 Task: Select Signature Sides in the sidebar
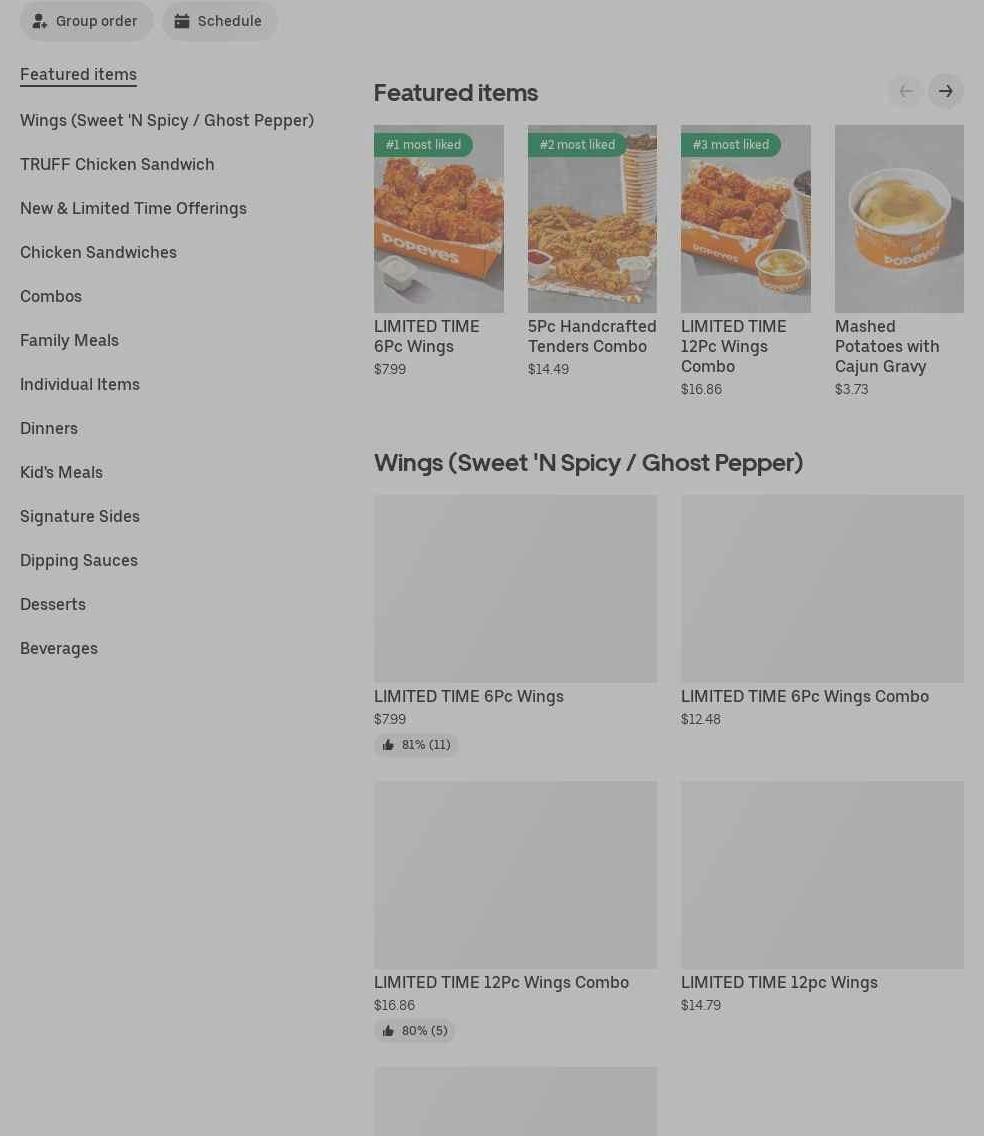click(80, 517)
